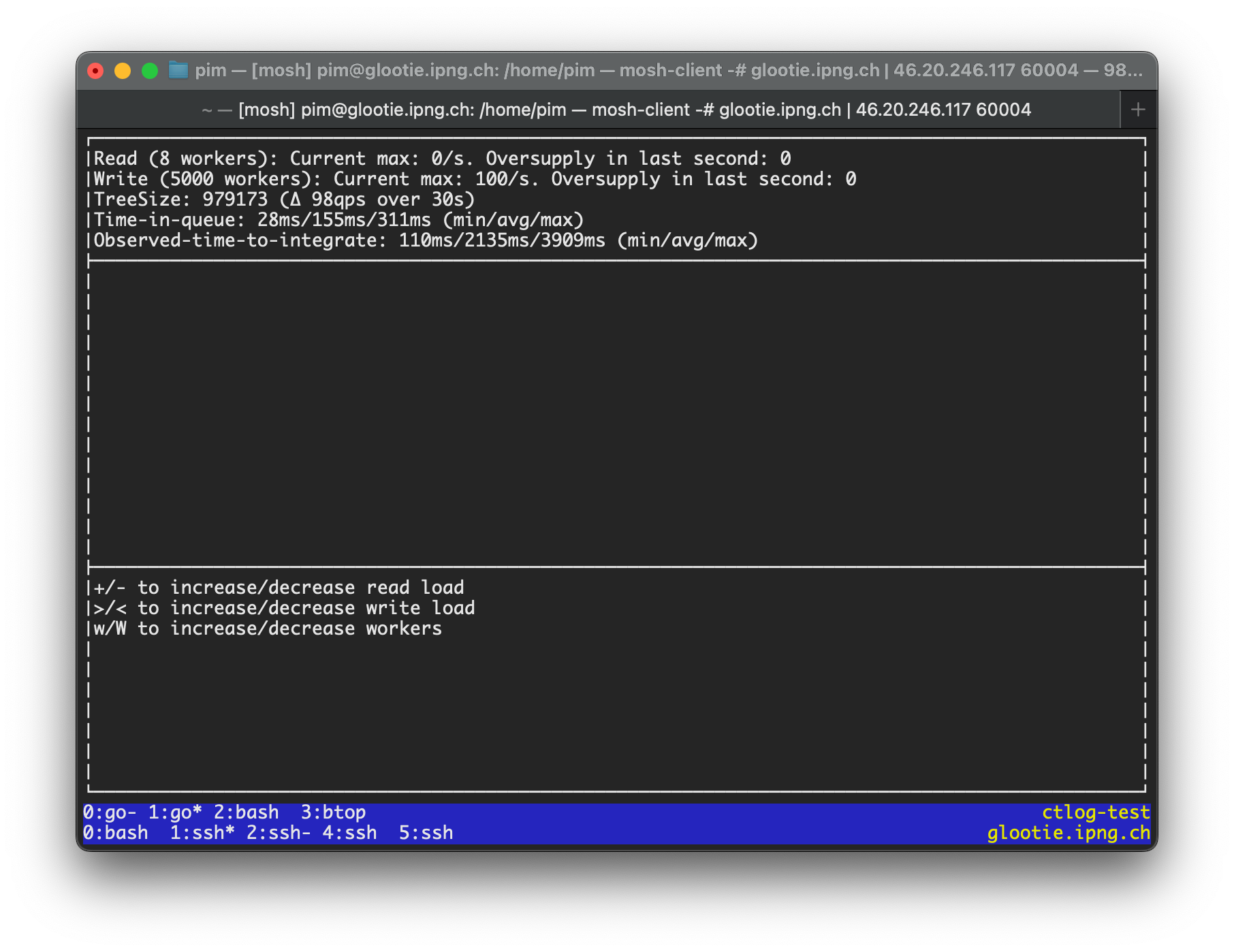Screen dimensions: 1234x952
Task: Click the TreeSize statistics line
Action: [284, 200]
